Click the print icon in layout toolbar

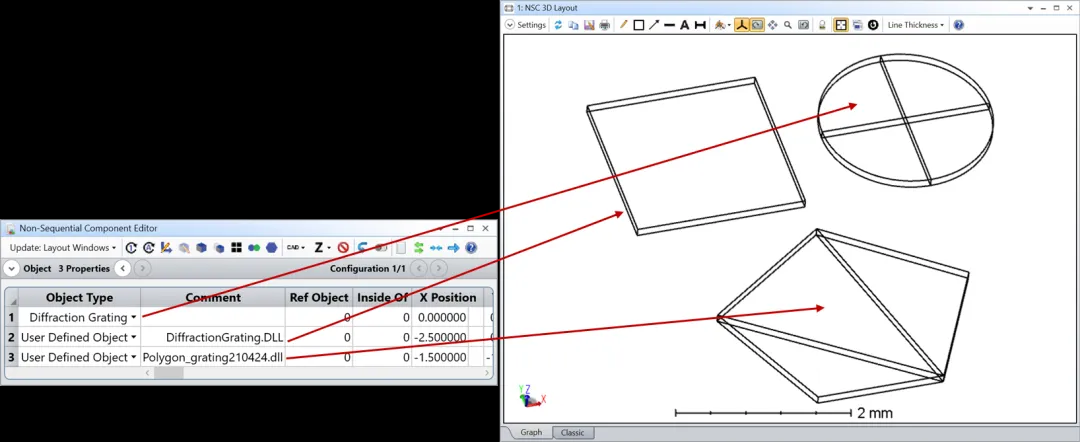point(604,25)
